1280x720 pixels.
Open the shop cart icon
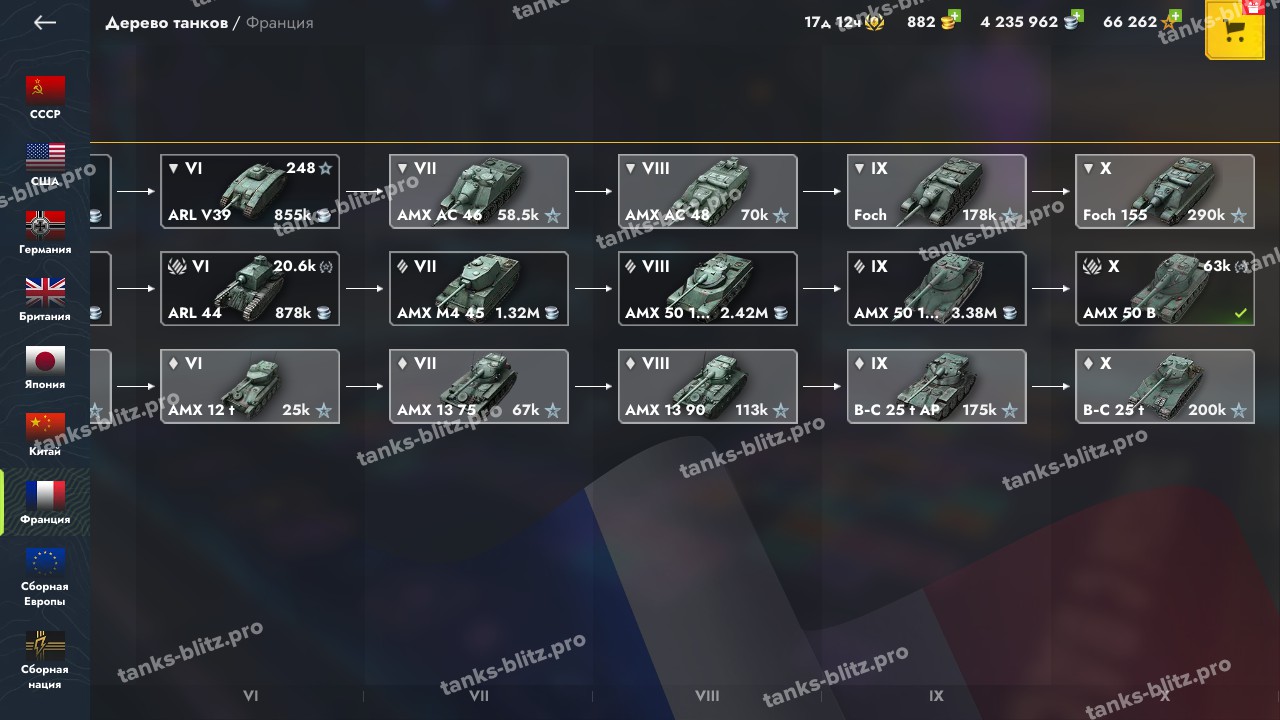coord(1235,30)
